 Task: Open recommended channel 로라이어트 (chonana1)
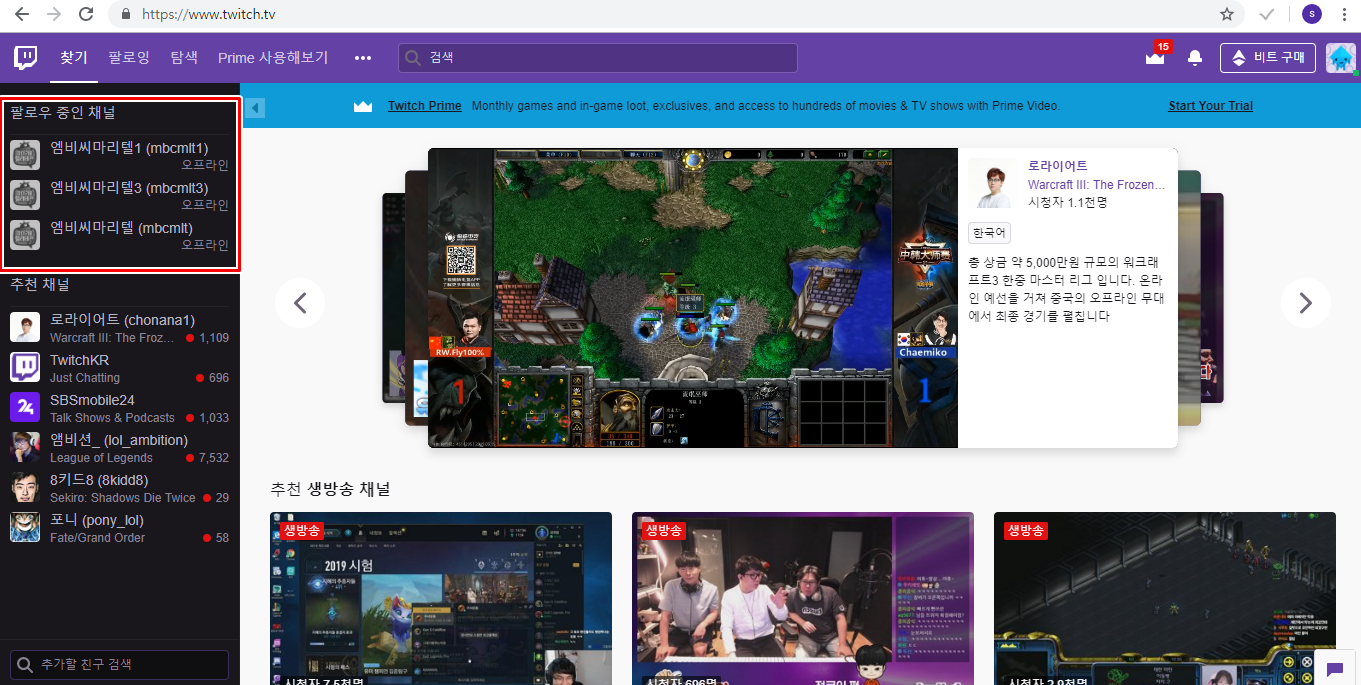click(x=120, y=328)
